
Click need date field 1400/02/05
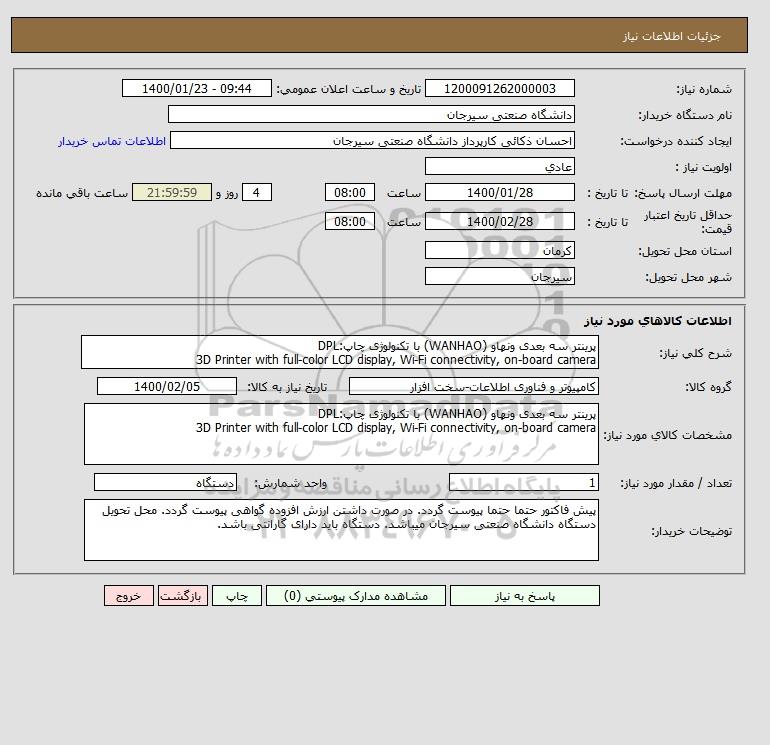coord(167,386)
